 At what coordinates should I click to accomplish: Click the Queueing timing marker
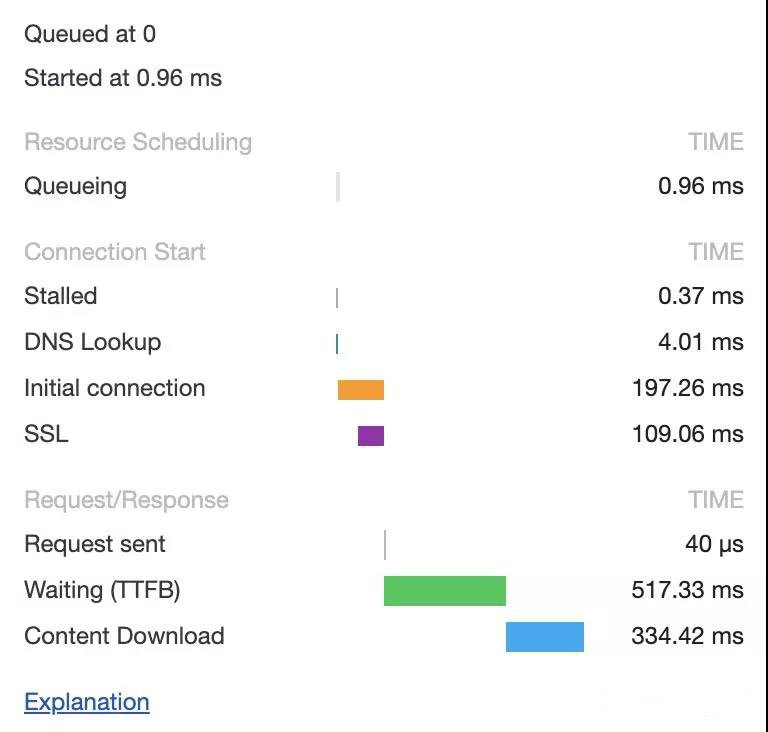click(338, 187)
